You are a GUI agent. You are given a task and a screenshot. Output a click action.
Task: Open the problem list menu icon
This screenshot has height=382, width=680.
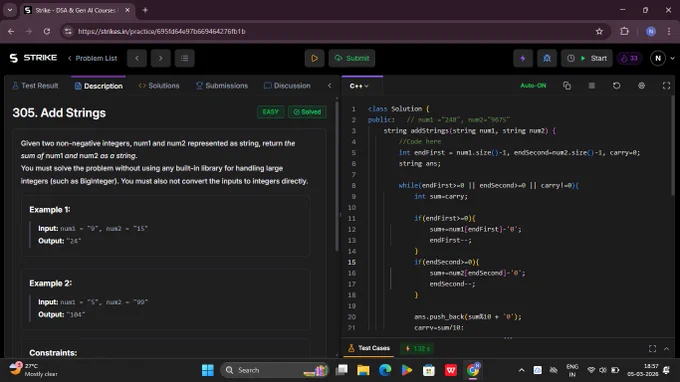point(184,58)
